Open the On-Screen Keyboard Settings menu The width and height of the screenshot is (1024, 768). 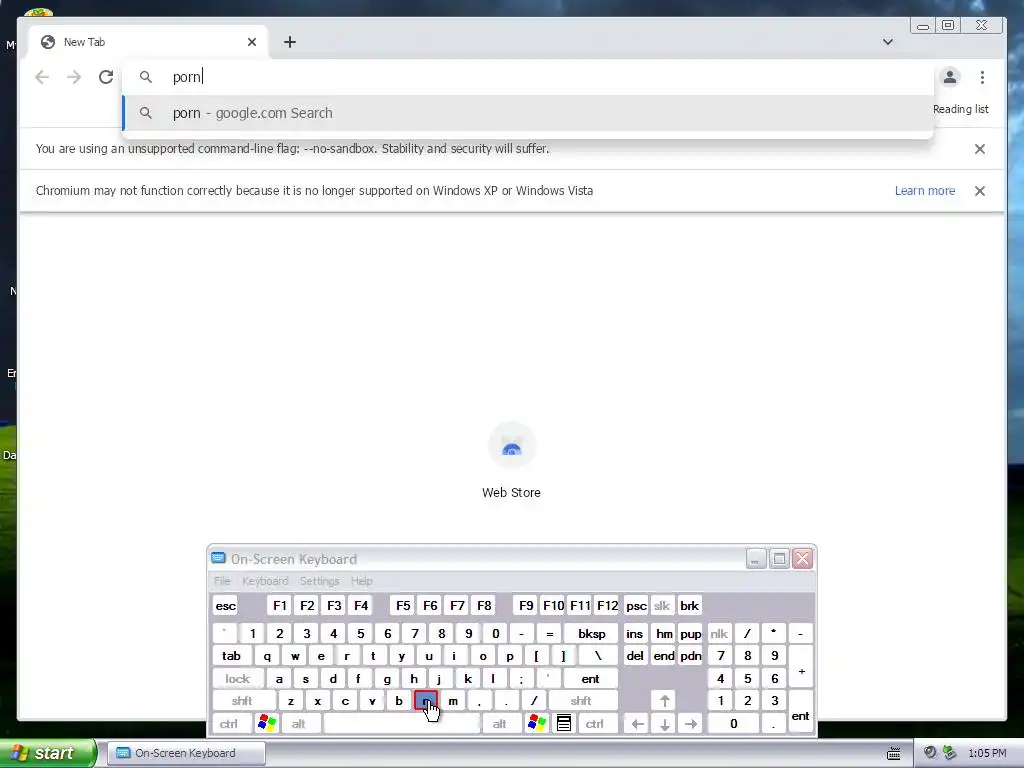click(x=319, y=581)
